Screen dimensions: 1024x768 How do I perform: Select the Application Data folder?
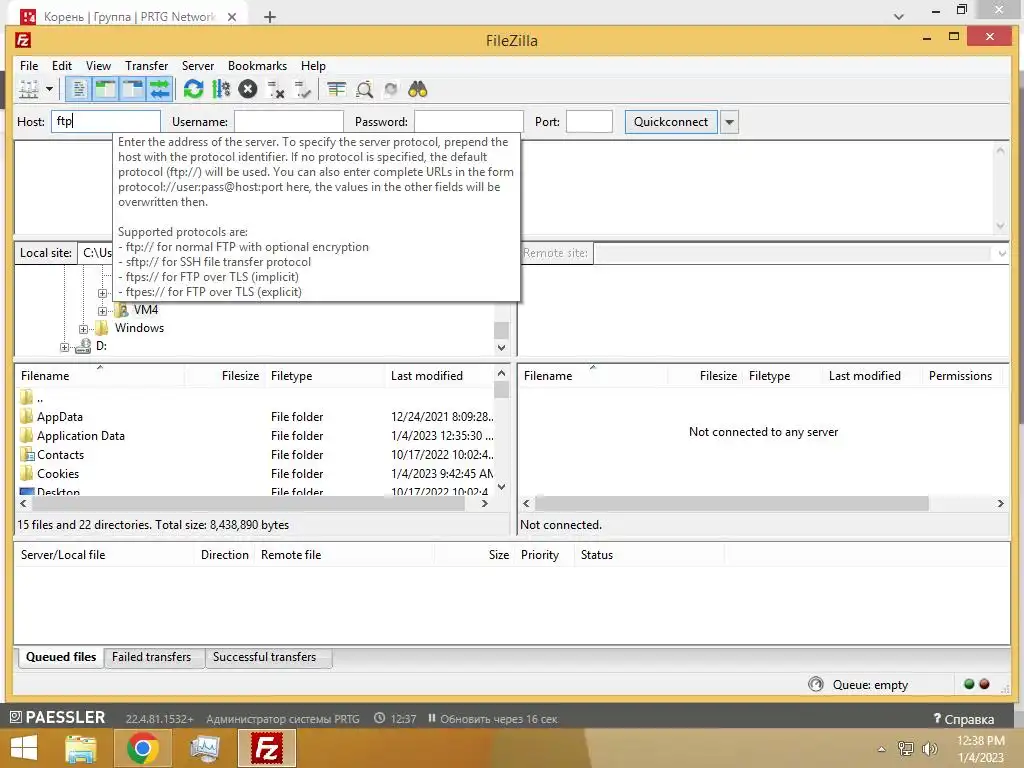(x=80, y=436)
